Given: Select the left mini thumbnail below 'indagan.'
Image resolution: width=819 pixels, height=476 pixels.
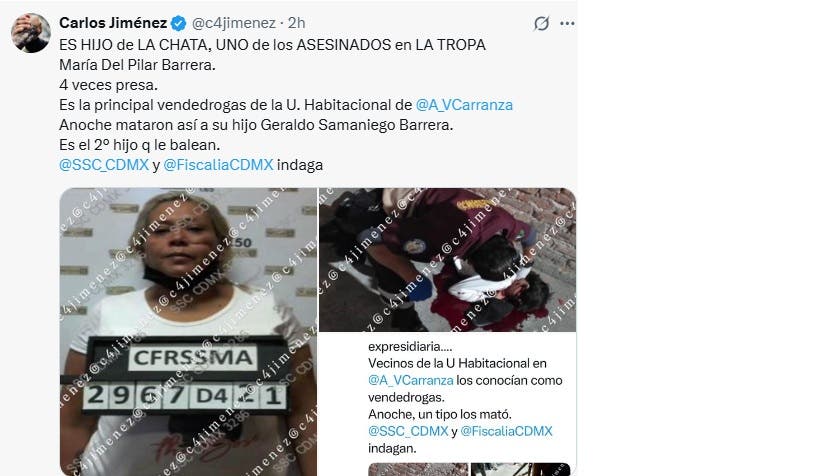Looking at the screenshot, I should coord(418,469).
